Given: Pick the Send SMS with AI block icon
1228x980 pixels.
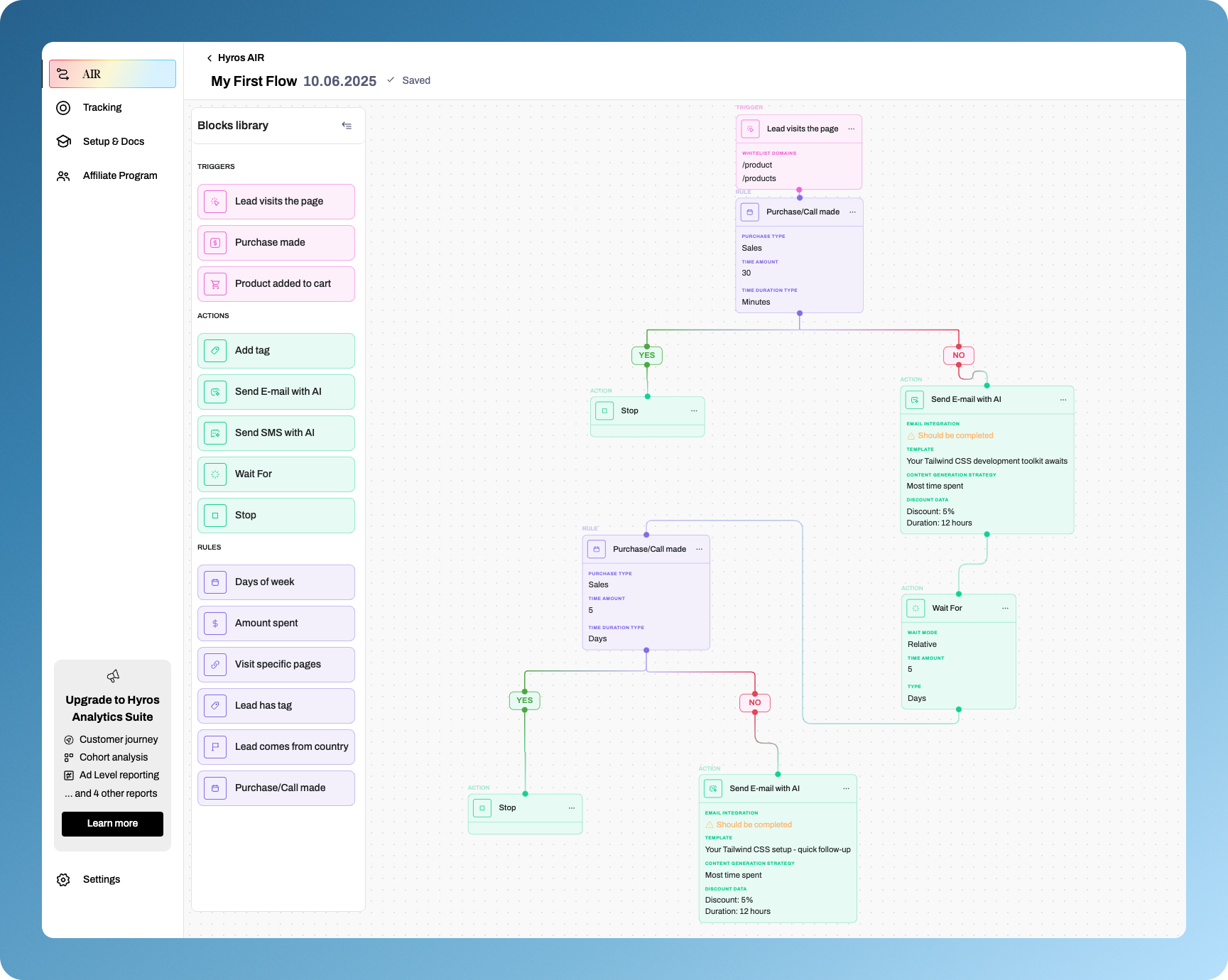Looking at the screenshot, I should (215, 433).
